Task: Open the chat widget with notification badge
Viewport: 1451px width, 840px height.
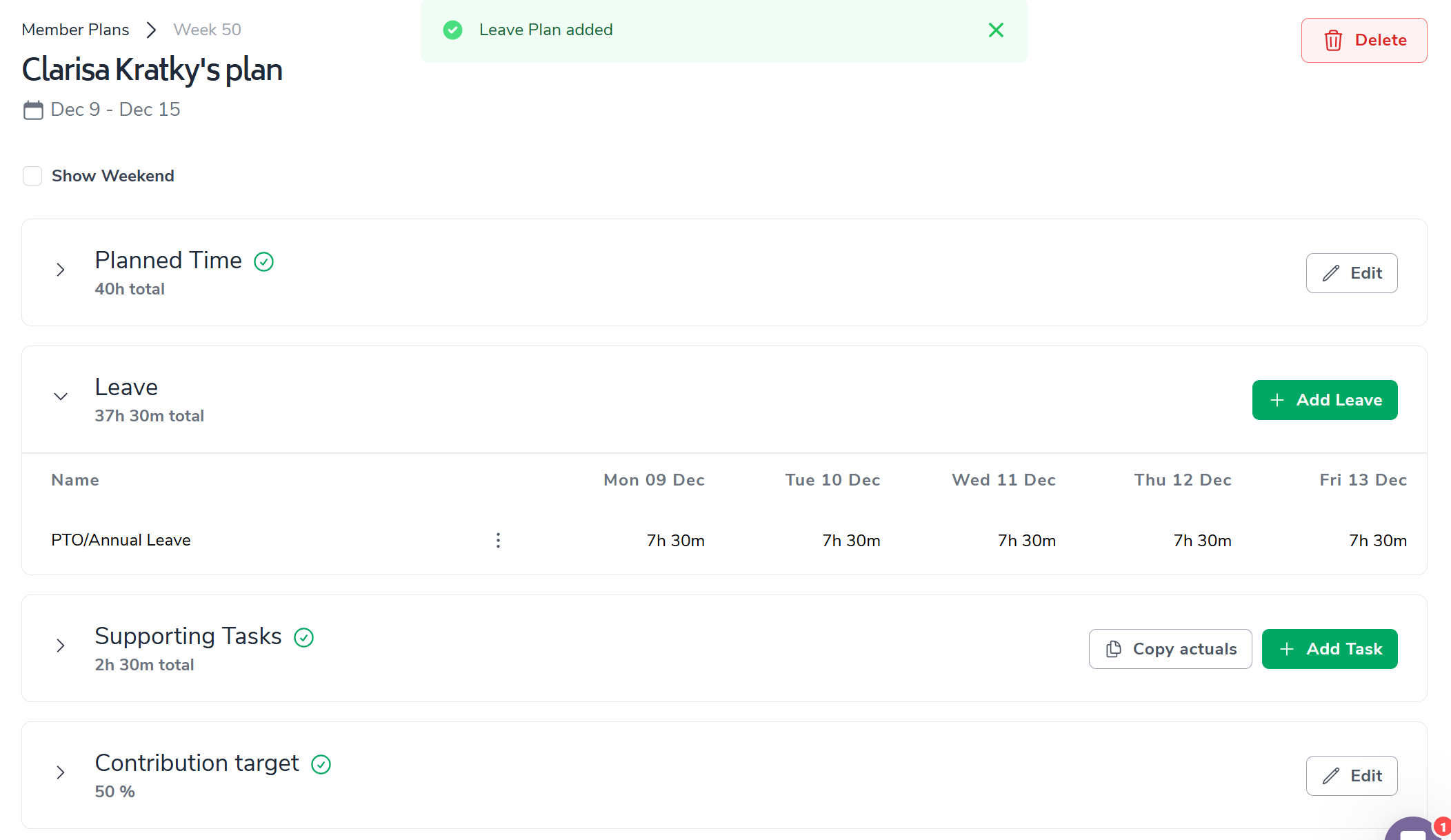Action: coord(1414,830)
